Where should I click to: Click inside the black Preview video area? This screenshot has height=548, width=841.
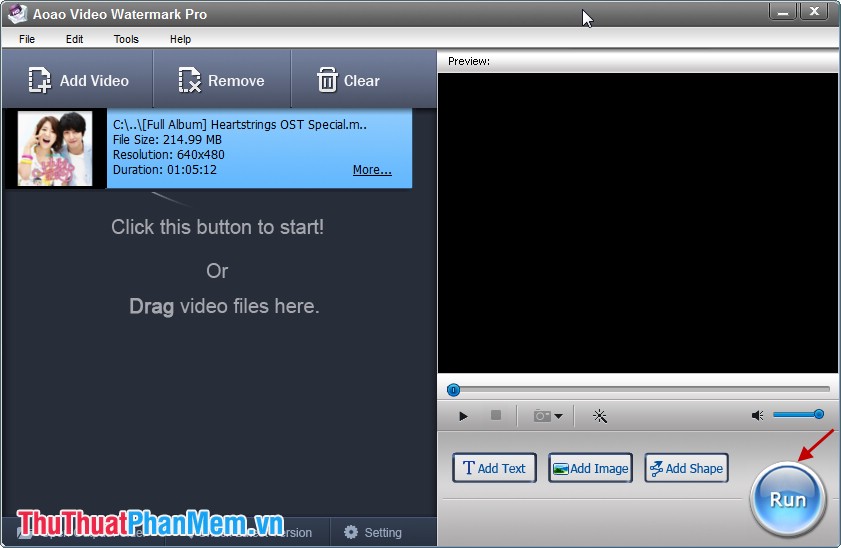click(x=637, y=223)
